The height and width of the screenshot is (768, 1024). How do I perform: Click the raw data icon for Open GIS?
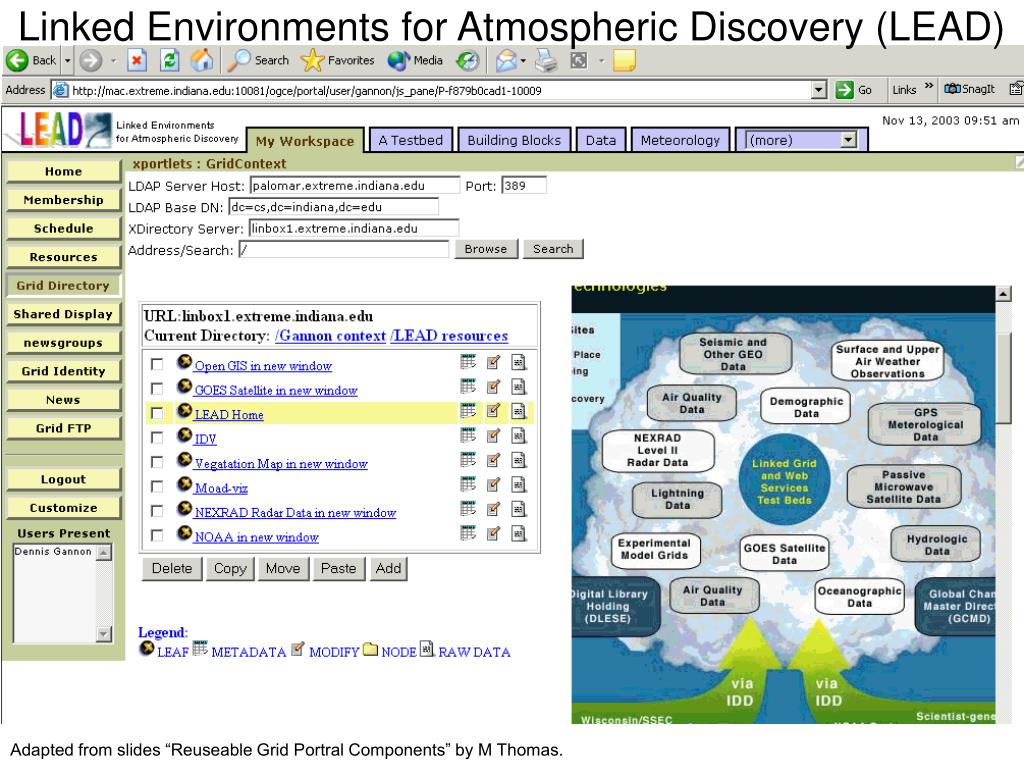[519, 362]
